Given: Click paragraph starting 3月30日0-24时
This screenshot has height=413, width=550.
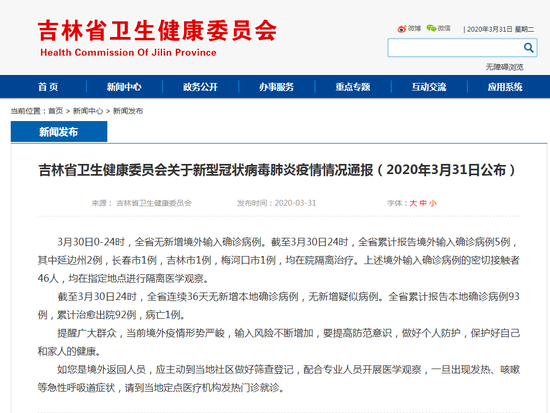Looking at the screenshot, I should pos(279,260).
